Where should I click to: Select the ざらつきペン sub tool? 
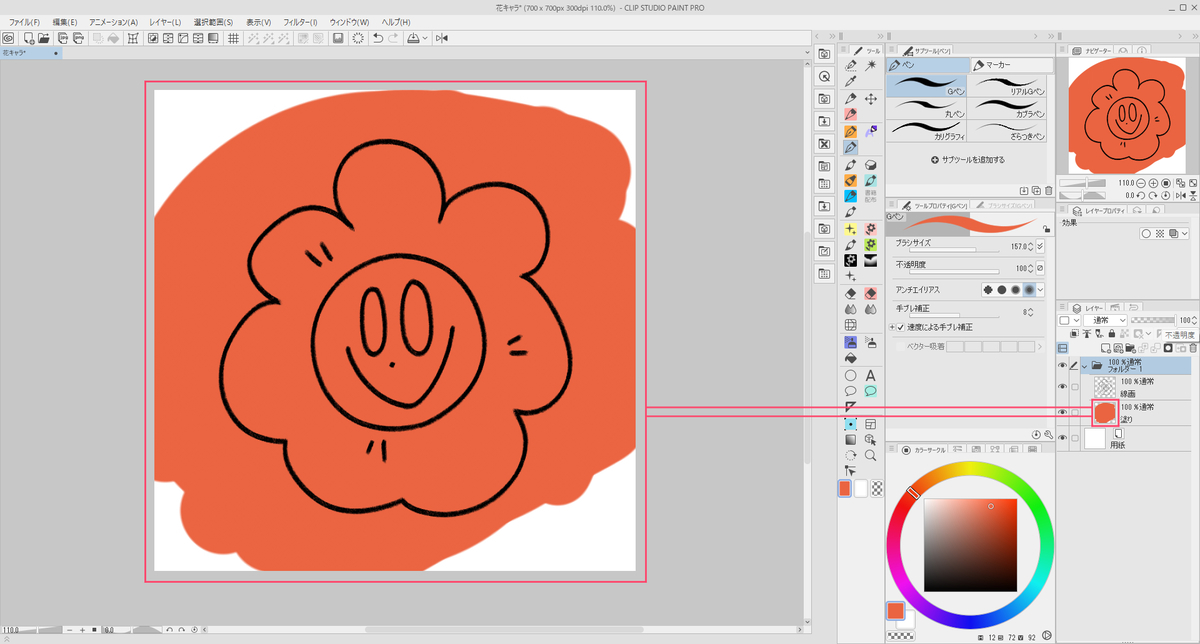(1007, 130)
